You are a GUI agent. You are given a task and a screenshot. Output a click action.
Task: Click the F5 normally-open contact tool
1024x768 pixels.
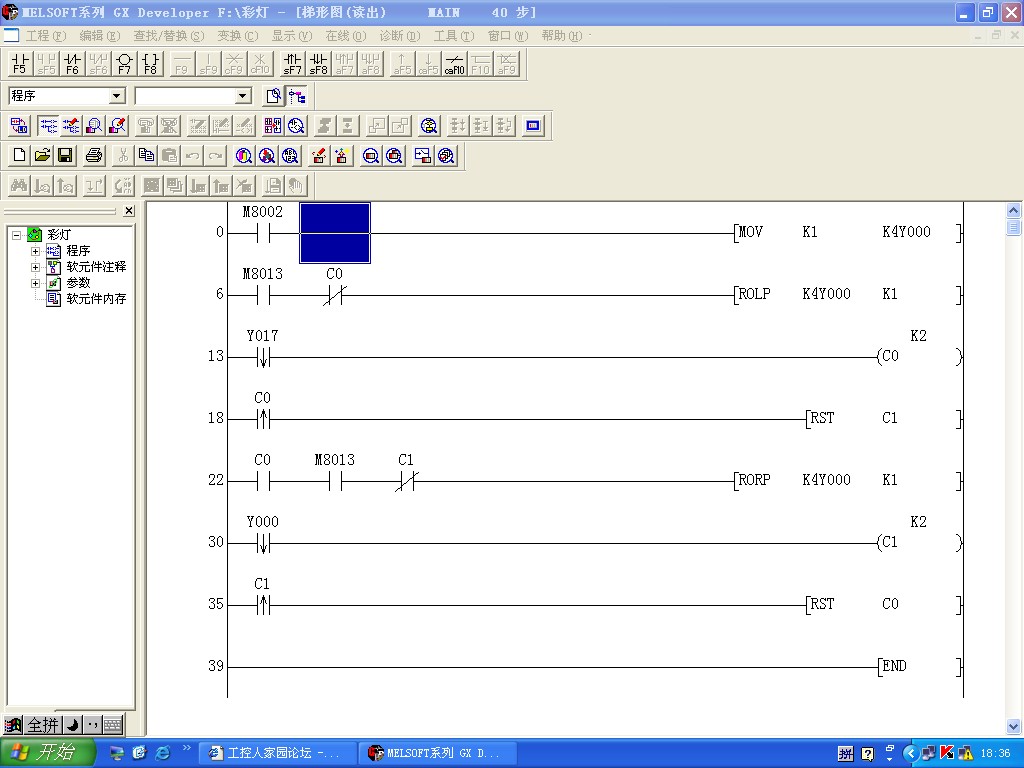(19, 65)
